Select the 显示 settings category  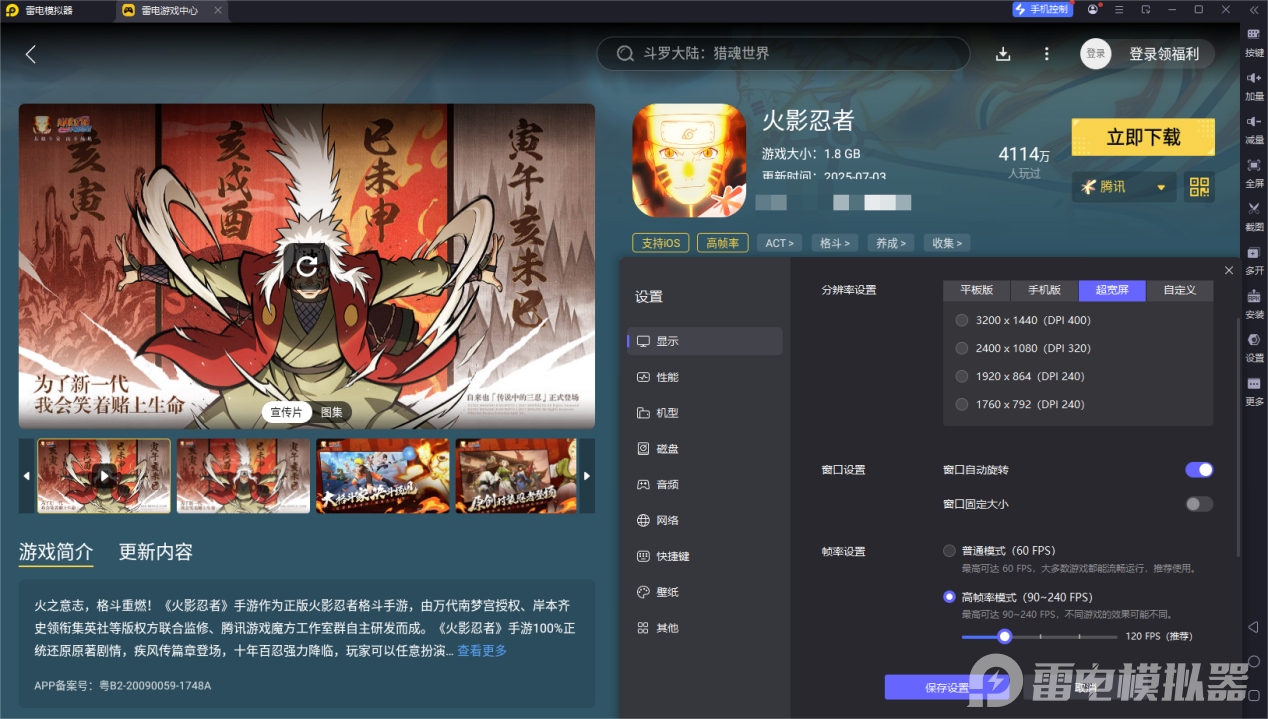pos(705,341)
